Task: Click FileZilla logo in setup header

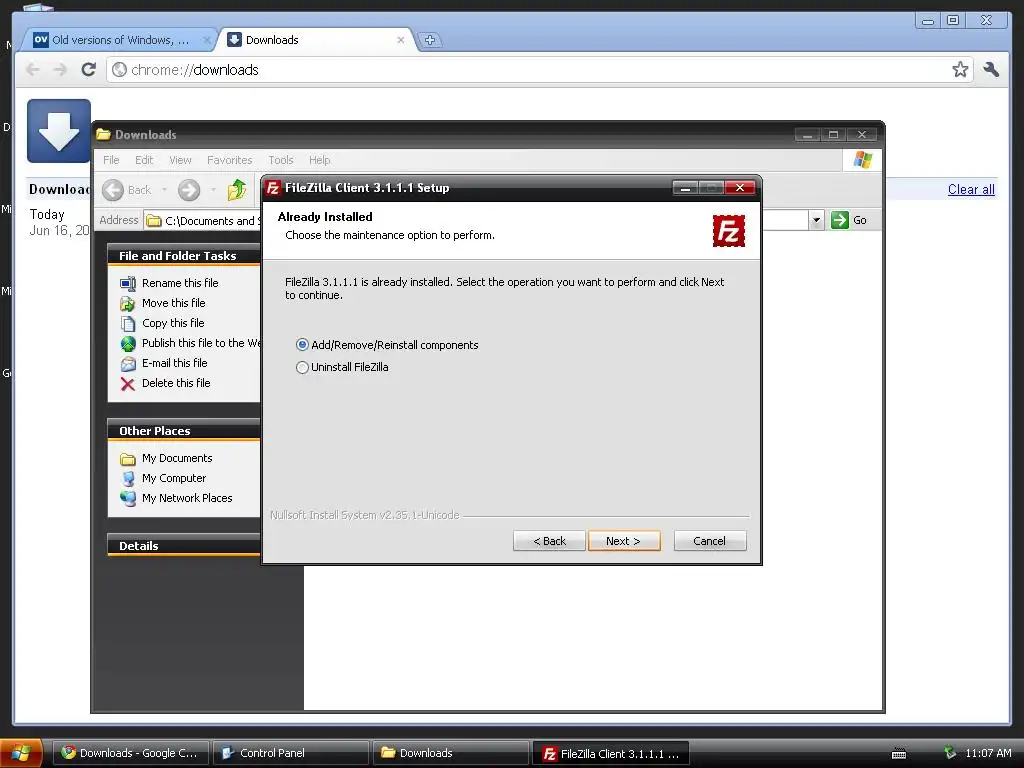Action: [x=729, y=231]
